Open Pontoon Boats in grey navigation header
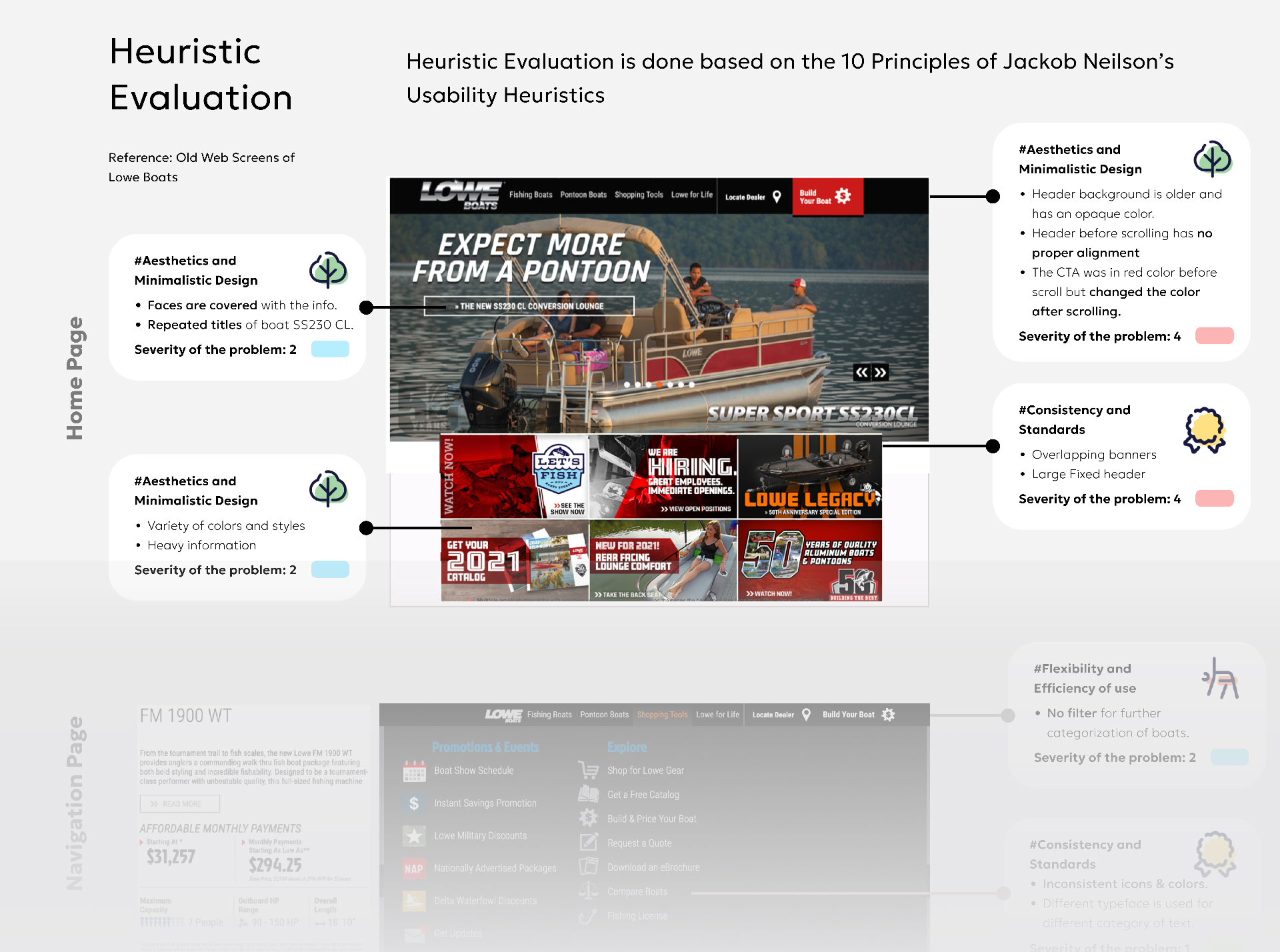Image resolution: width=1280 pixels, height=952 pixels. 604,715
